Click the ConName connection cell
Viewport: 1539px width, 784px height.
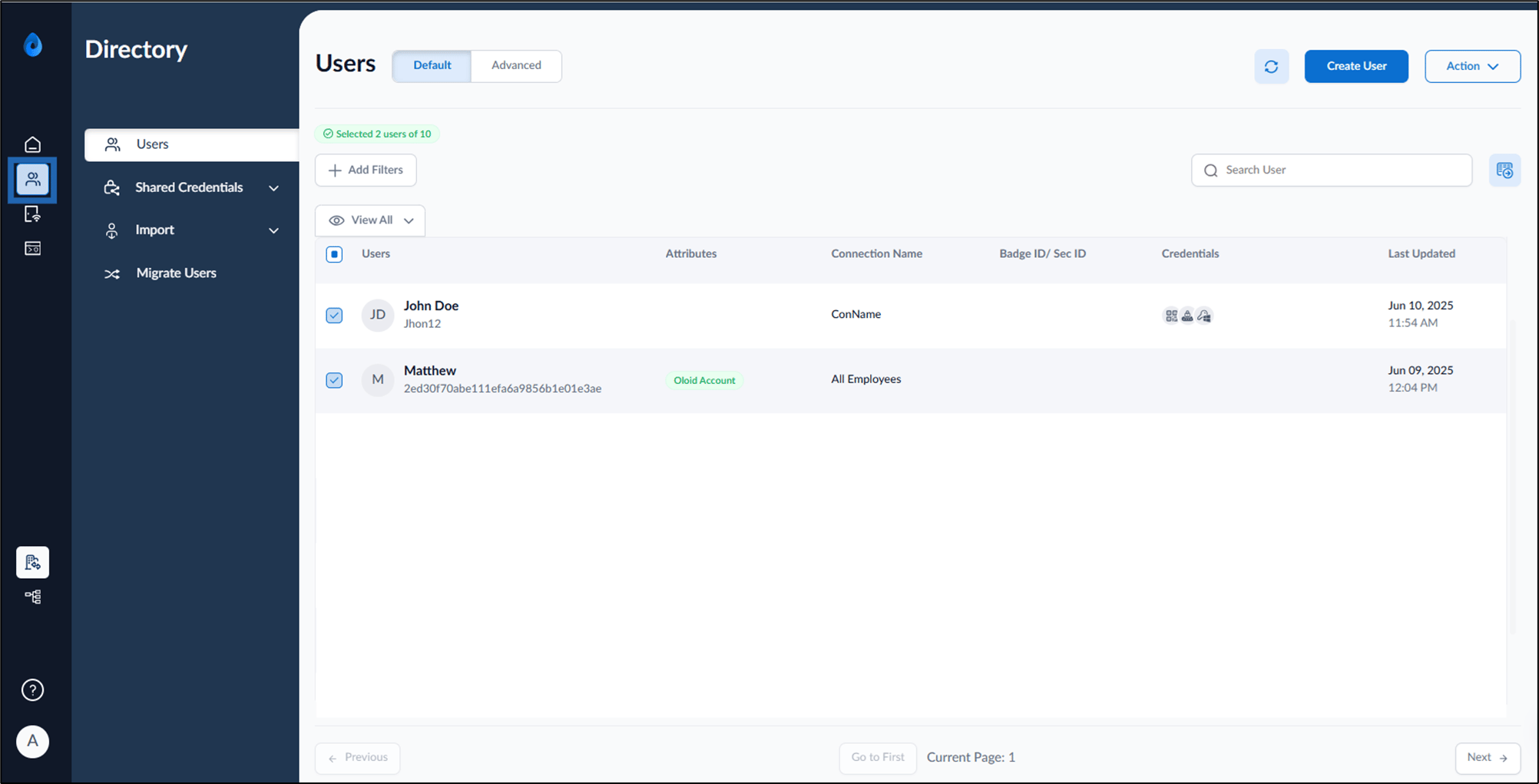856,314
